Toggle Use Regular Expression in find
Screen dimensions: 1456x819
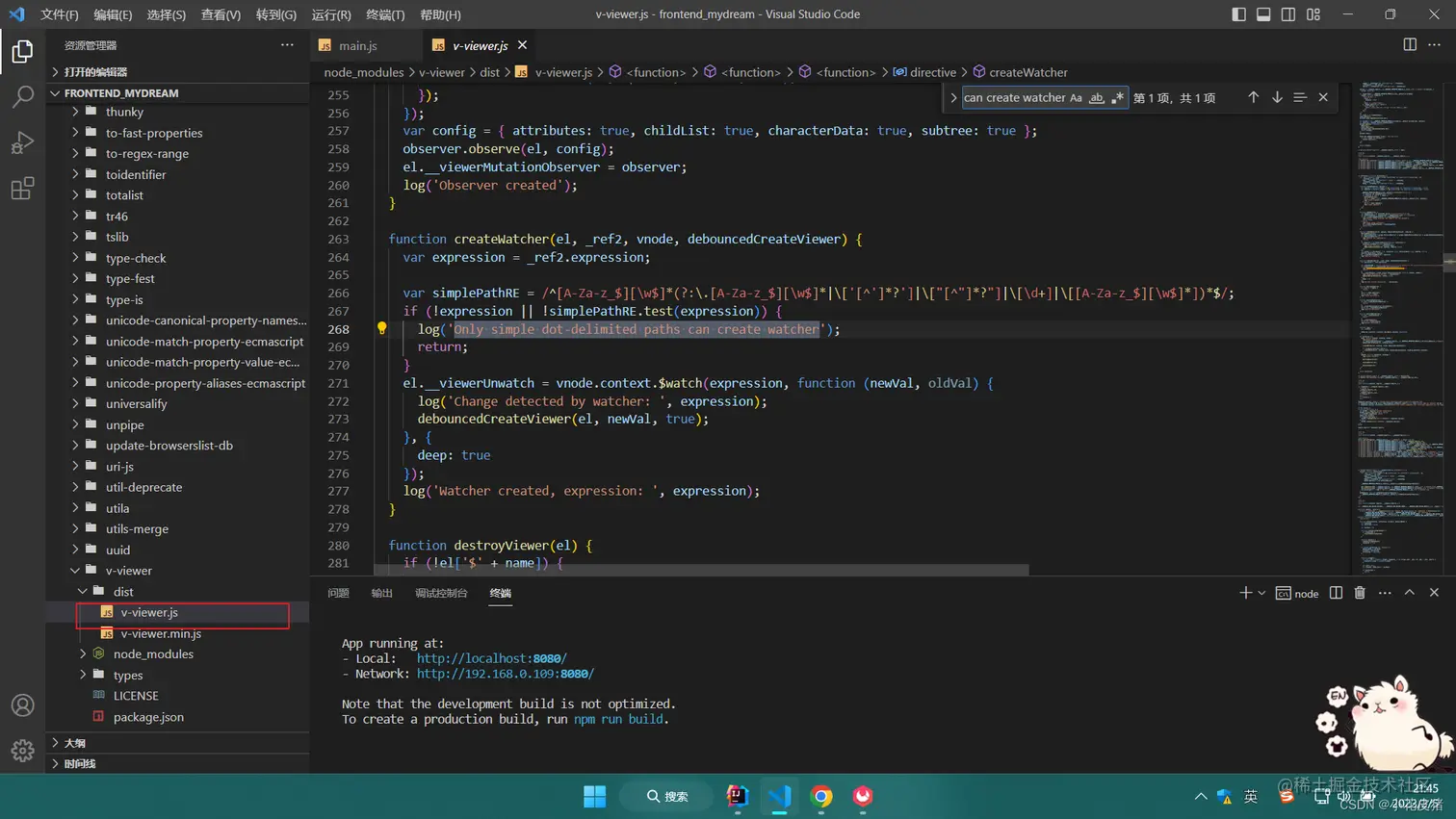(x=1117, y=97)
